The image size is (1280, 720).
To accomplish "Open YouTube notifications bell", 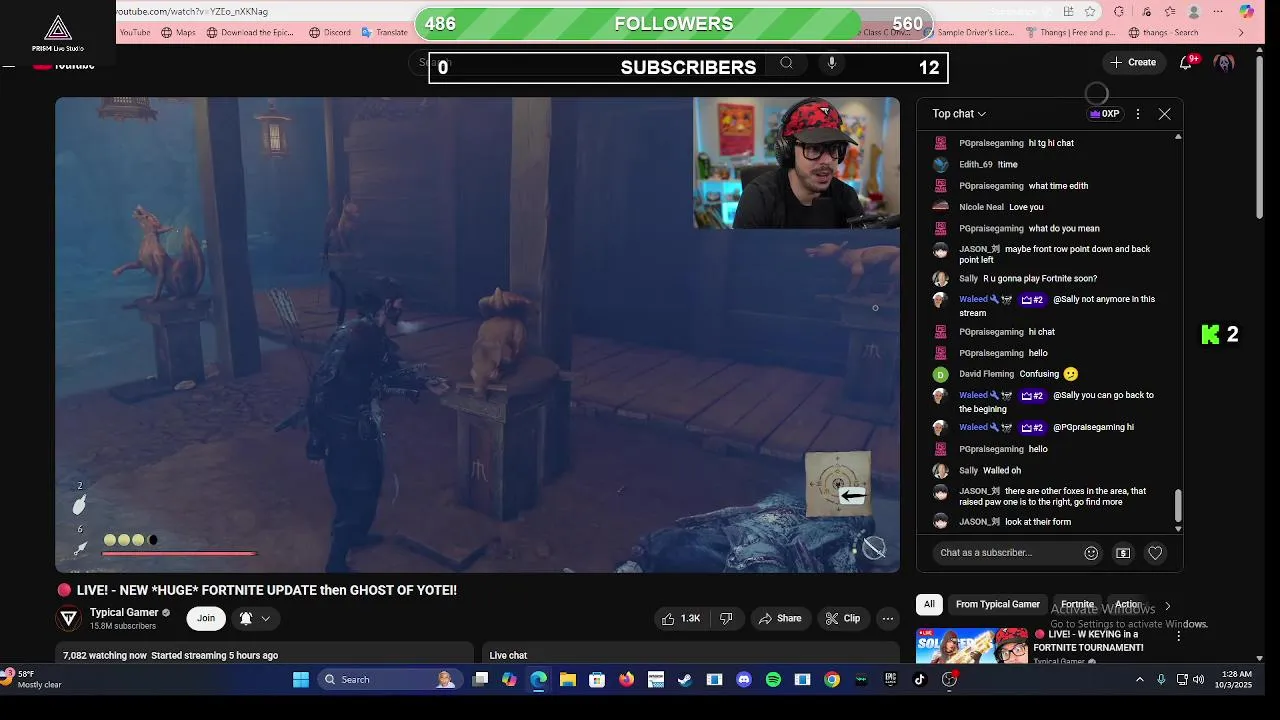I will pyautogui.click(x=1186, y=62).
